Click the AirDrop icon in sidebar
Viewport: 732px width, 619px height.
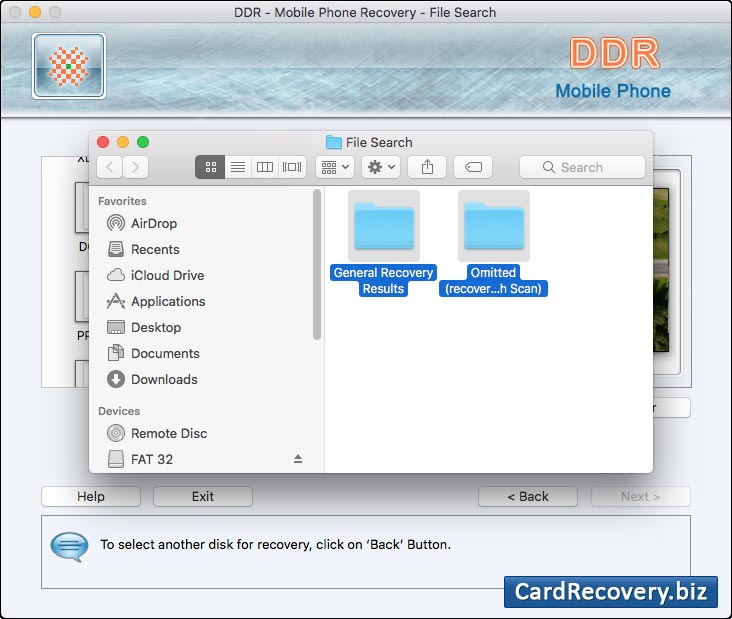tap(116, 223)
